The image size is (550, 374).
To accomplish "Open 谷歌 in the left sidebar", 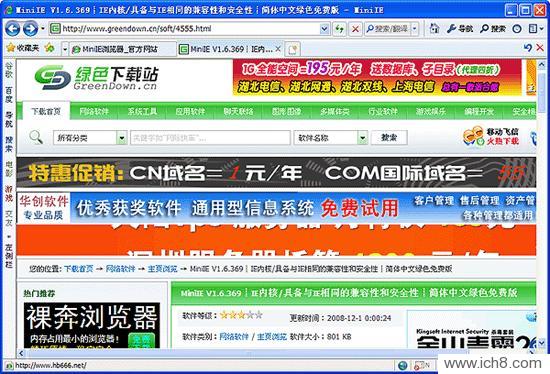I will (9, 70).
